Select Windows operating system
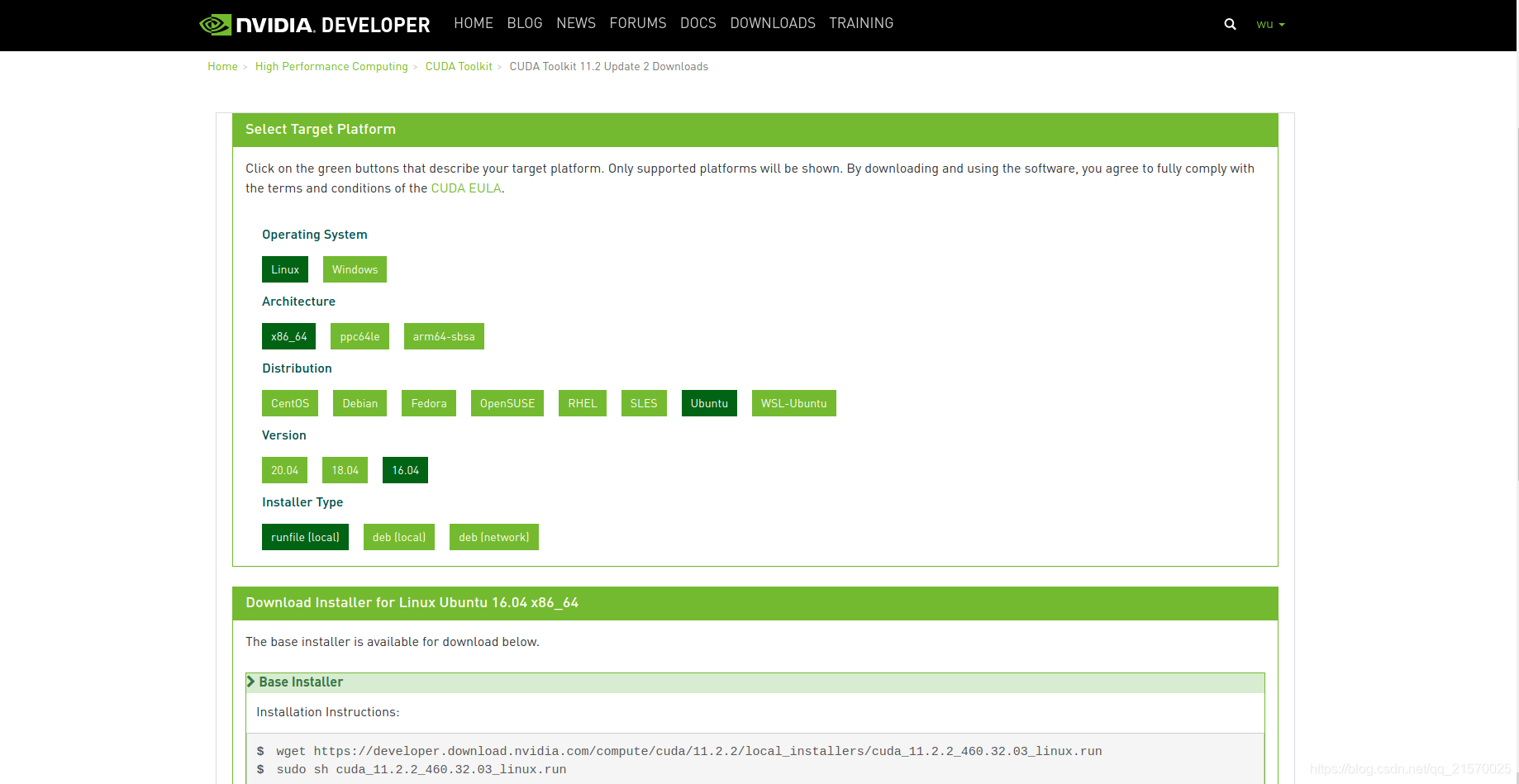The image size is (1519, 784). 355,269
